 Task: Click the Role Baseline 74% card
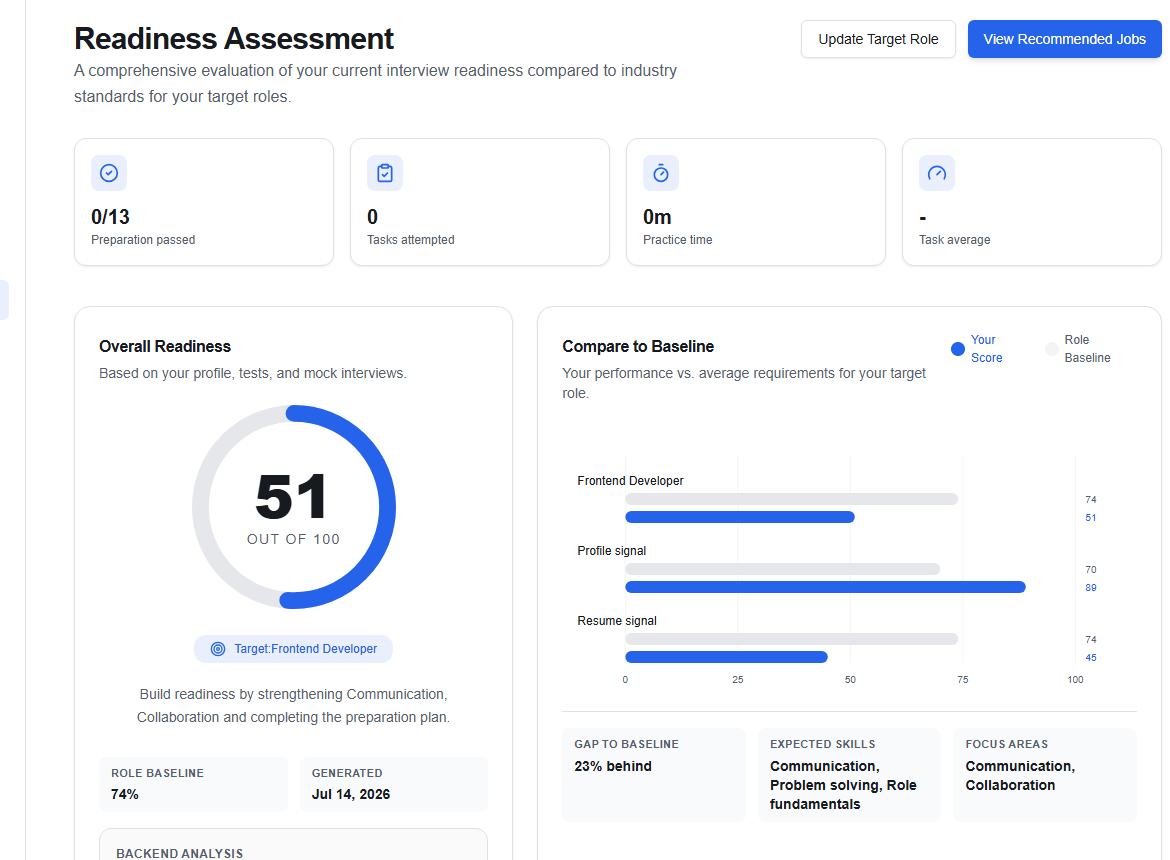pos(193,784)
